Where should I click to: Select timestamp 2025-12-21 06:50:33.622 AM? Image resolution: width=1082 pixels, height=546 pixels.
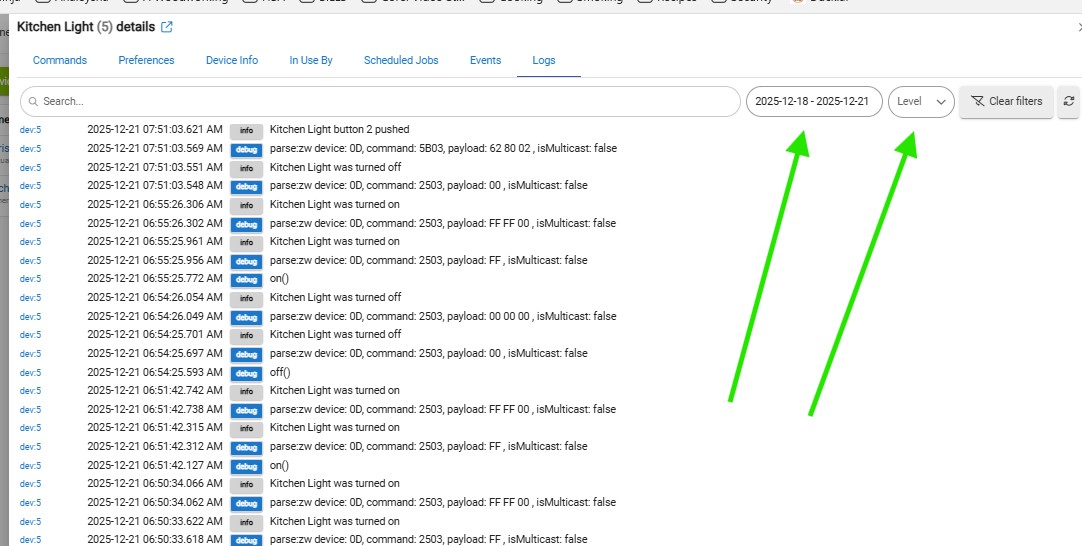pyautogui.click(x=155, y=521)
